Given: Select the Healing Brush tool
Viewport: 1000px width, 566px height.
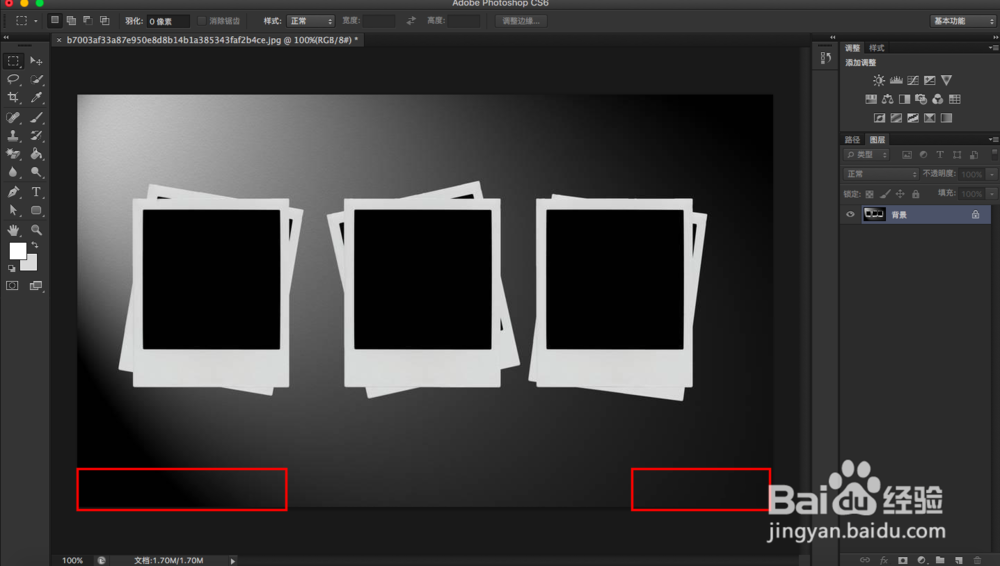Looking at the screenshot, I should click(x=13, y=117).
